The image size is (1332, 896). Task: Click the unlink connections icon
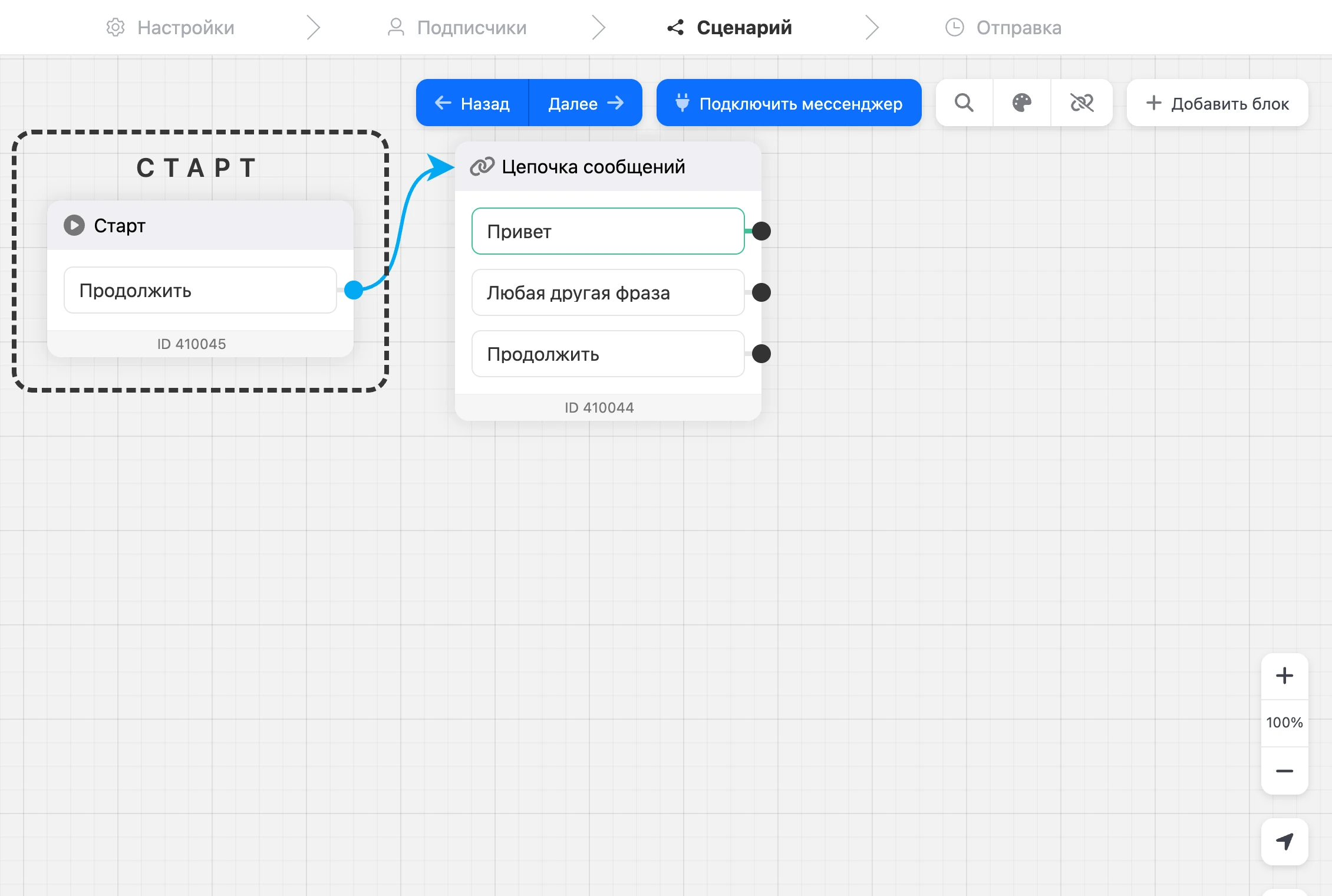point(1082,103)
